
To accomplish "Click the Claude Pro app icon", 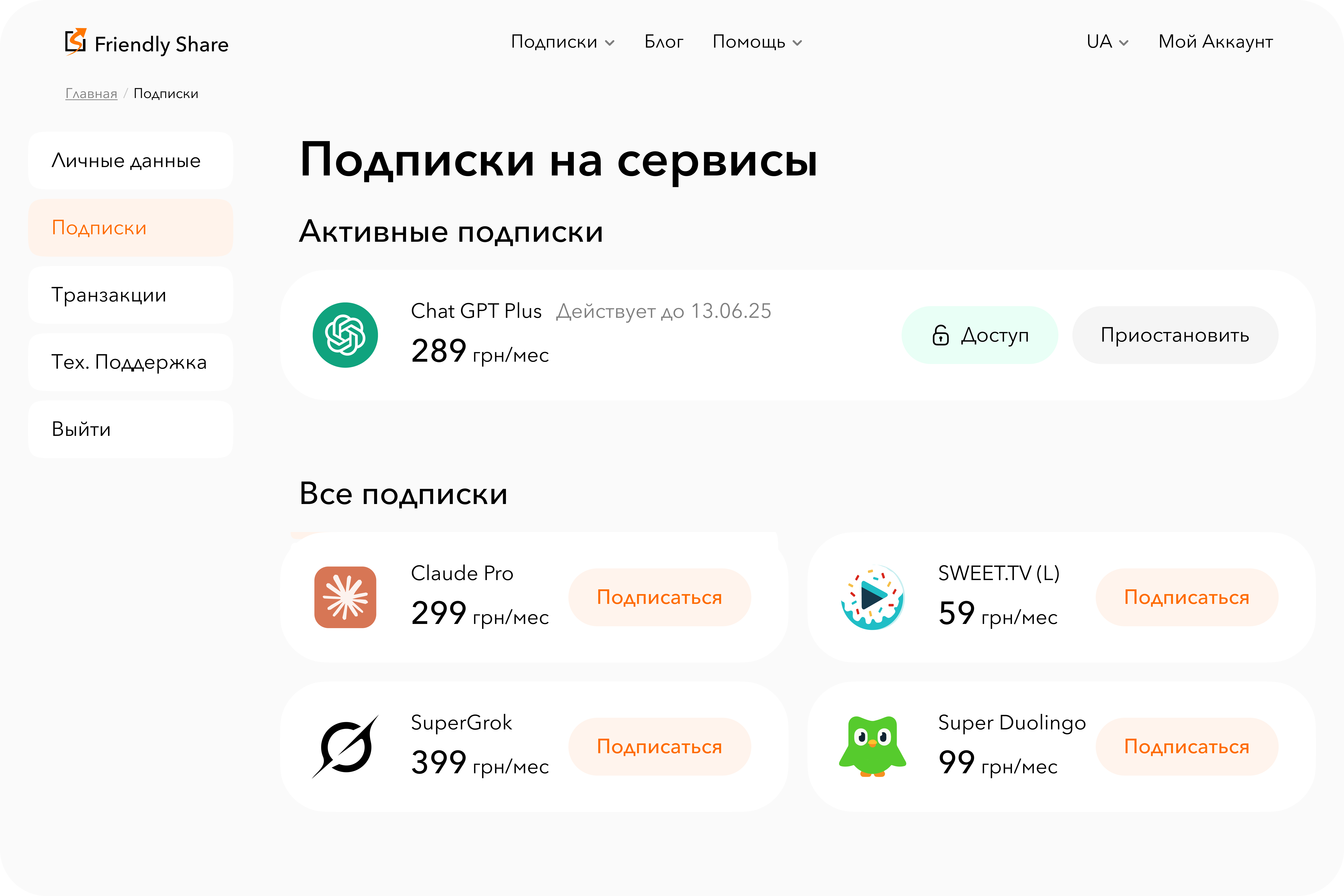I will point(345,597).
